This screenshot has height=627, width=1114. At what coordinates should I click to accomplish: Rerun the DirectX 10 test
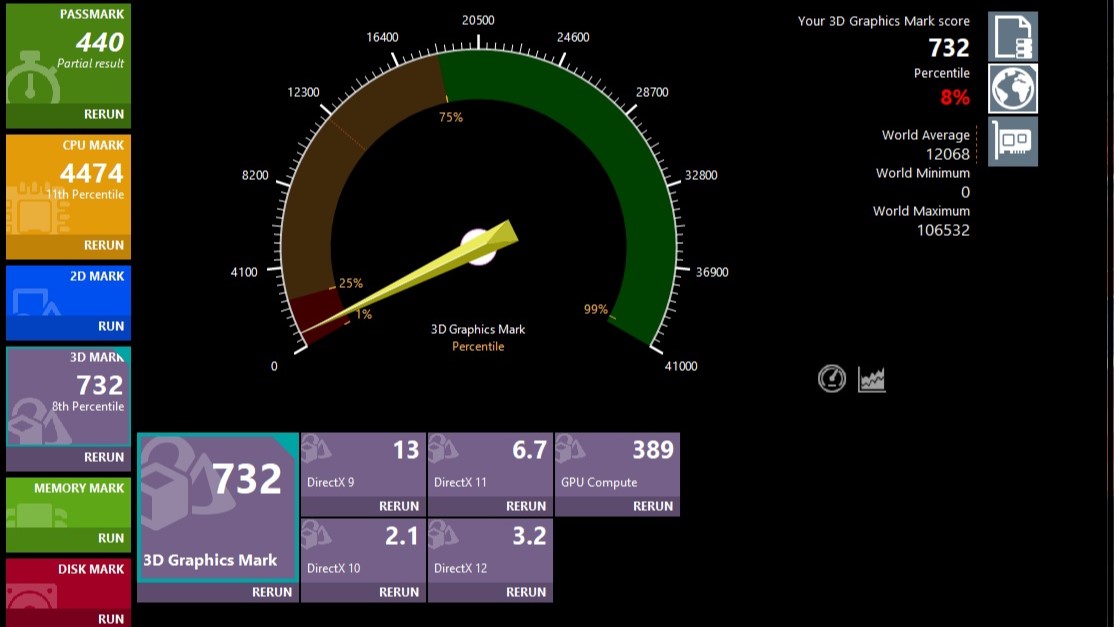(399, 592)
